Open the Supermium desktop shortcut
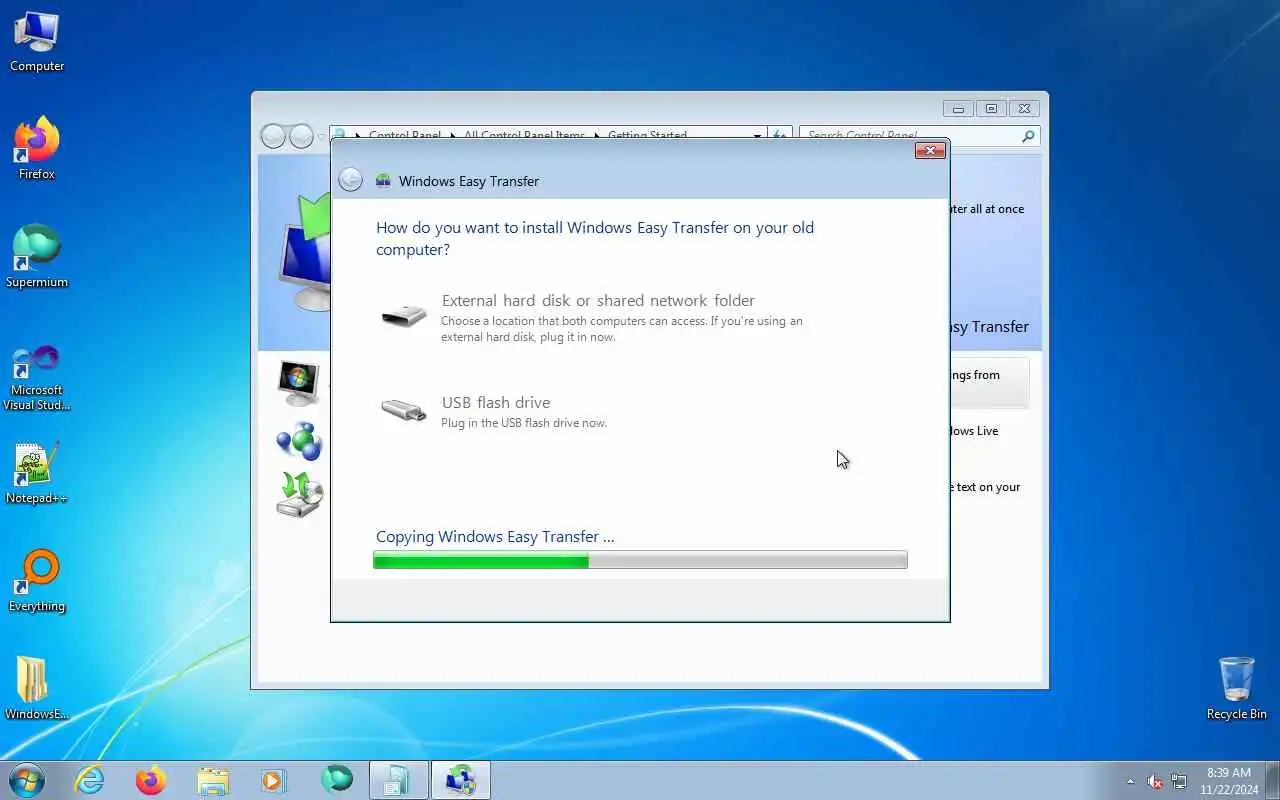This screenshot has width=1280, height=800. 37,257
